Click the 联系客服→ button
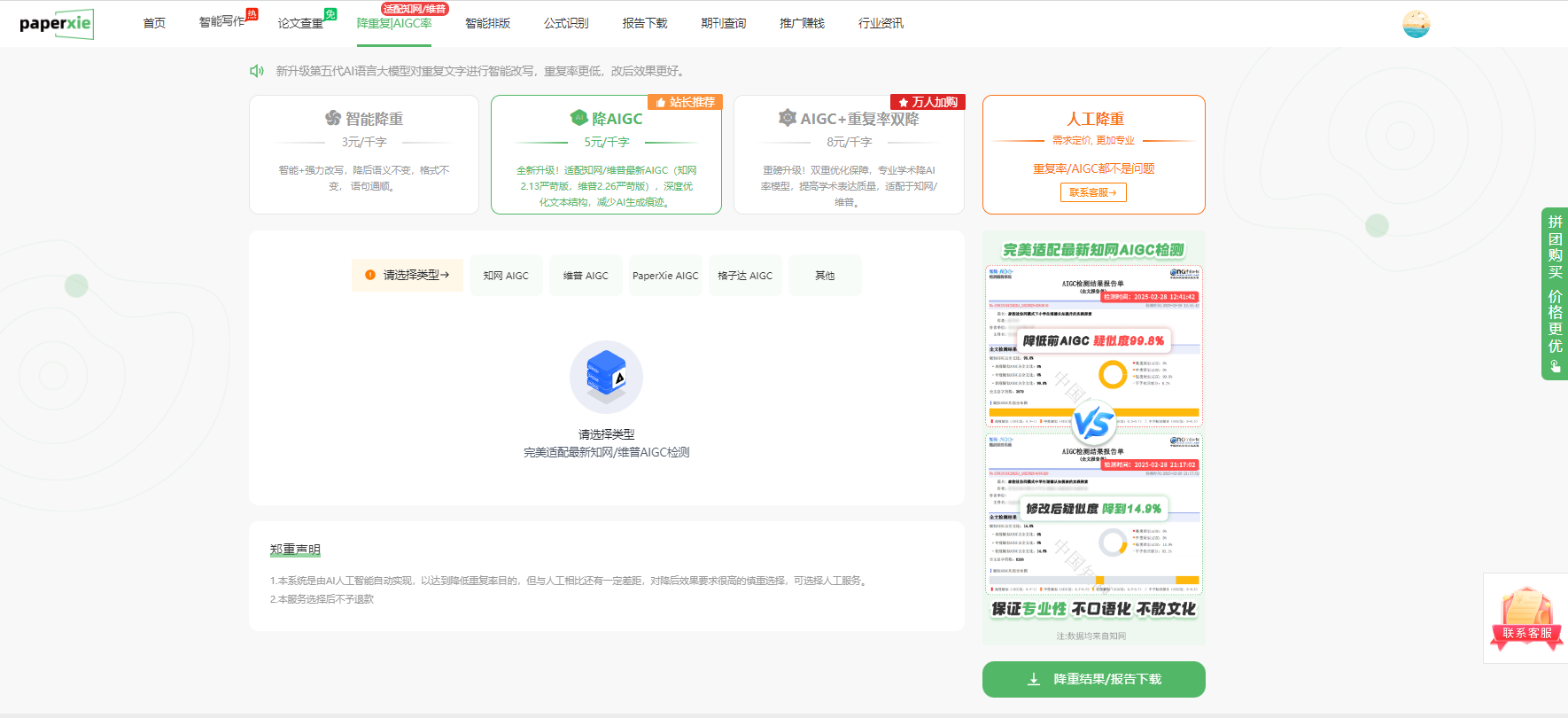This screenshot has height=718, width=1568. (1093, 192)
